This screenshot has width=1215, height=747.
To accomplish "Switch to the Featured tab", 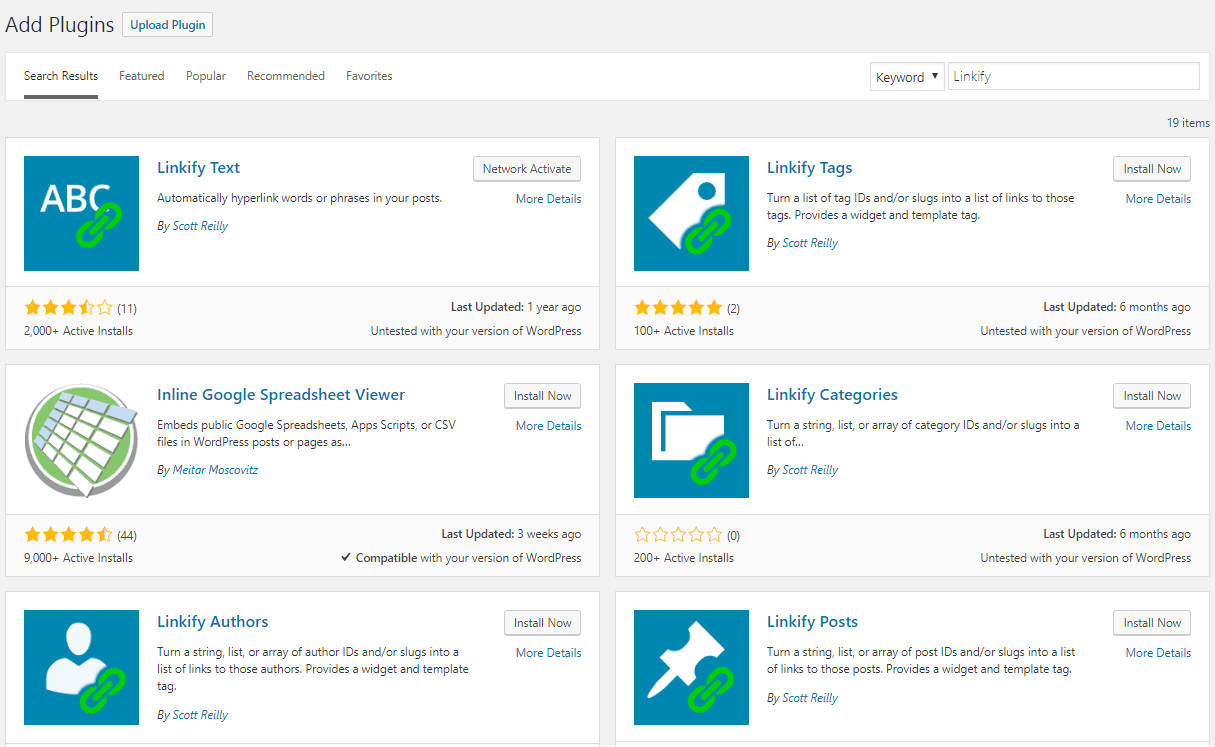I will pyautogui.click(x=141, y=76).
